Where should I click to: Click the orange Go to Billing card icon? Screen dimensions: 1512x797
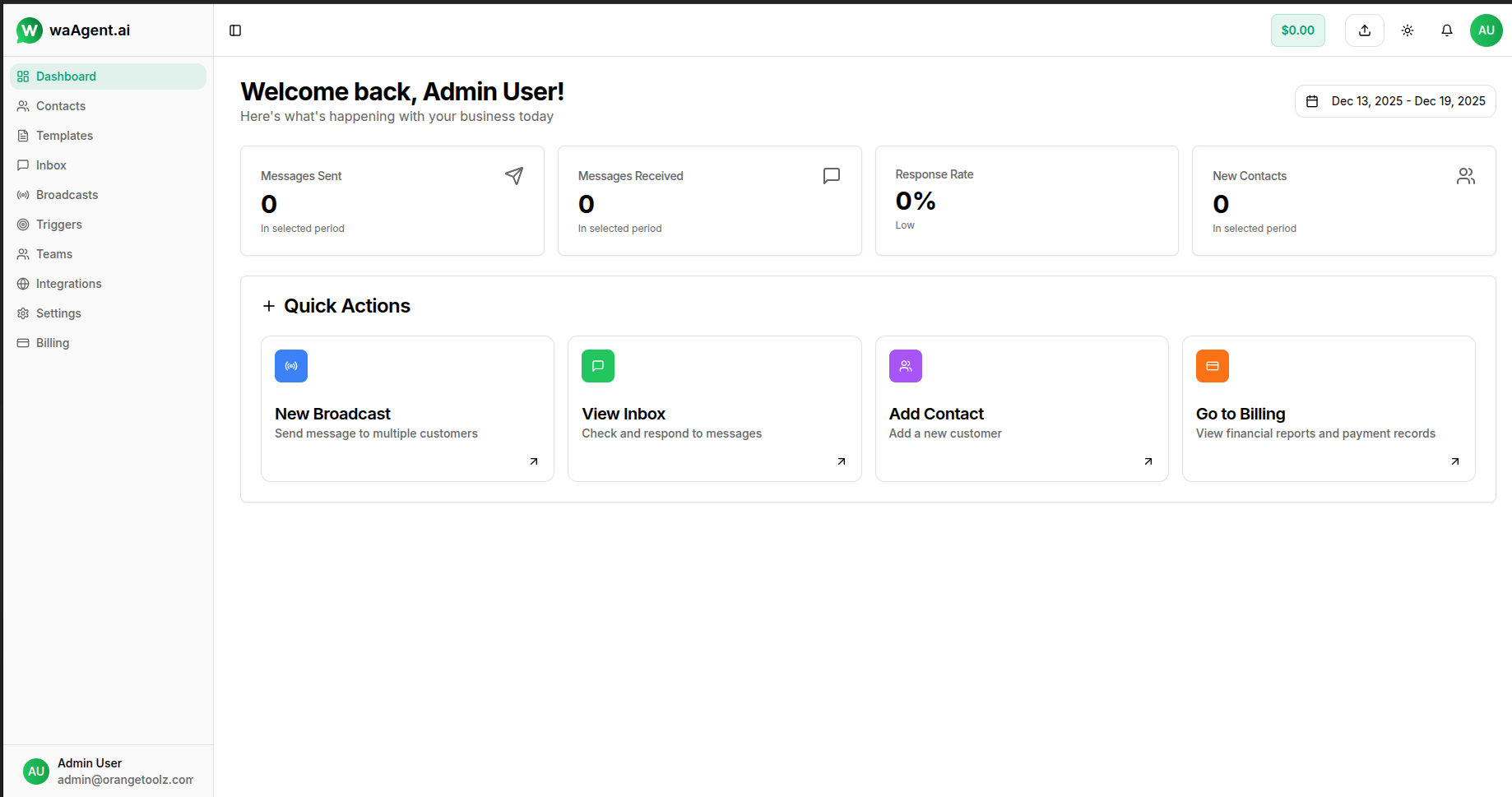[x=1212, y=366]
